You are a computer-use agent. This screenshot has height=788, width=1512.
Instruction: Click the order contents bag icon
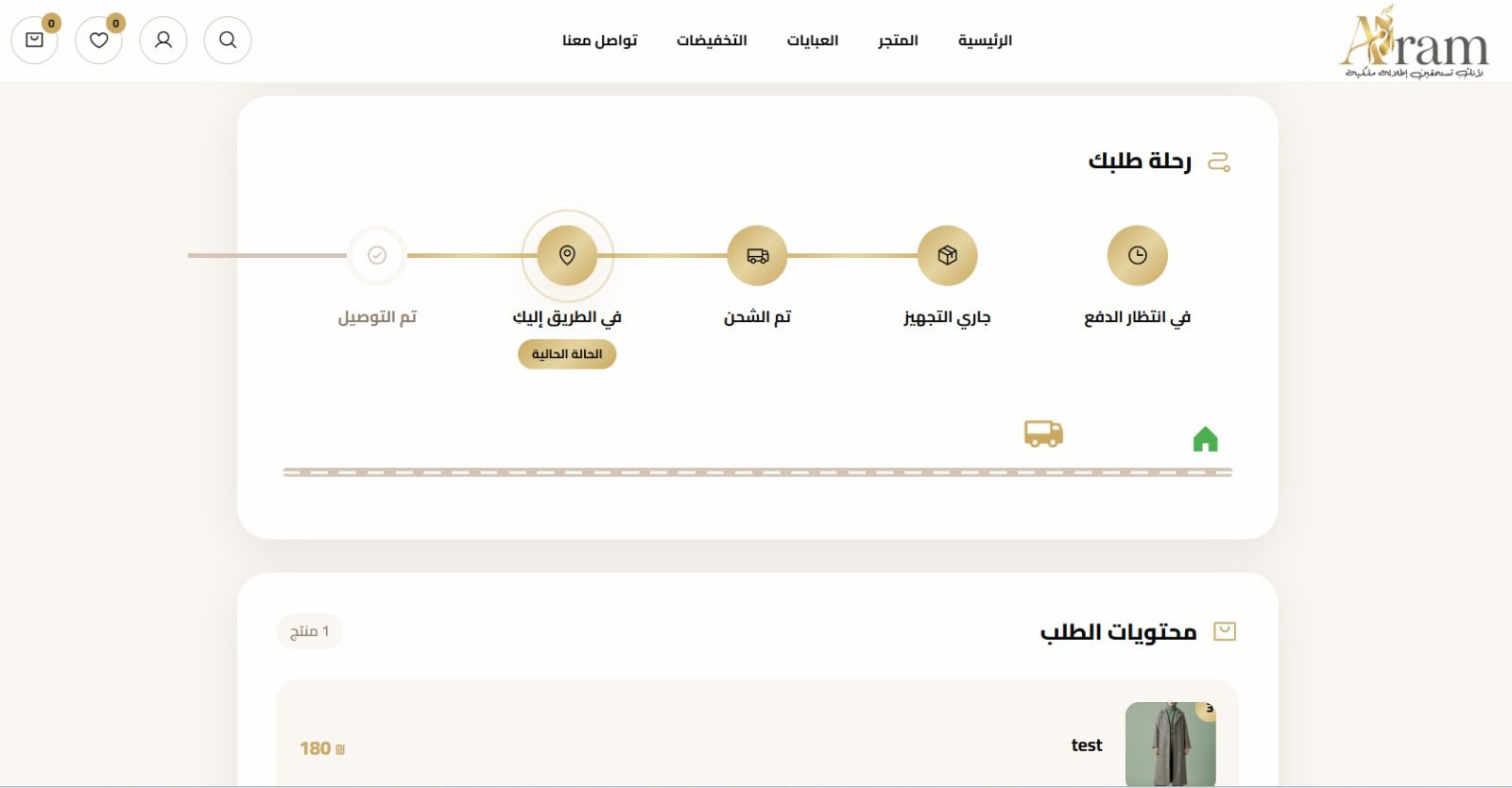[x=1225, y=631]
